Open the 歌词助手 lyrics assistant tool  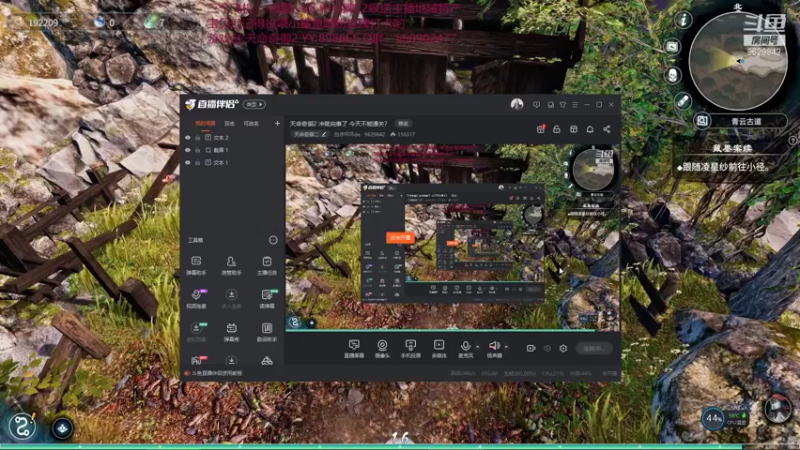[266, 332]
